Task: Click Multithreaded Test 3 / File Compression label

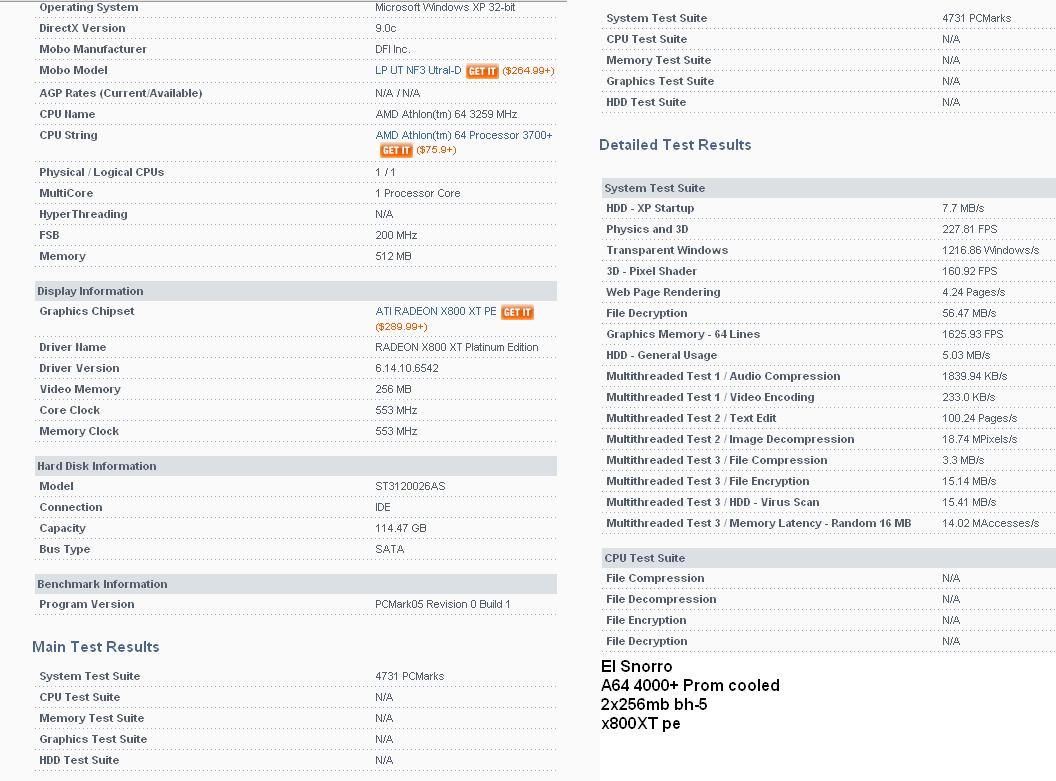Action: coord(717,460)
